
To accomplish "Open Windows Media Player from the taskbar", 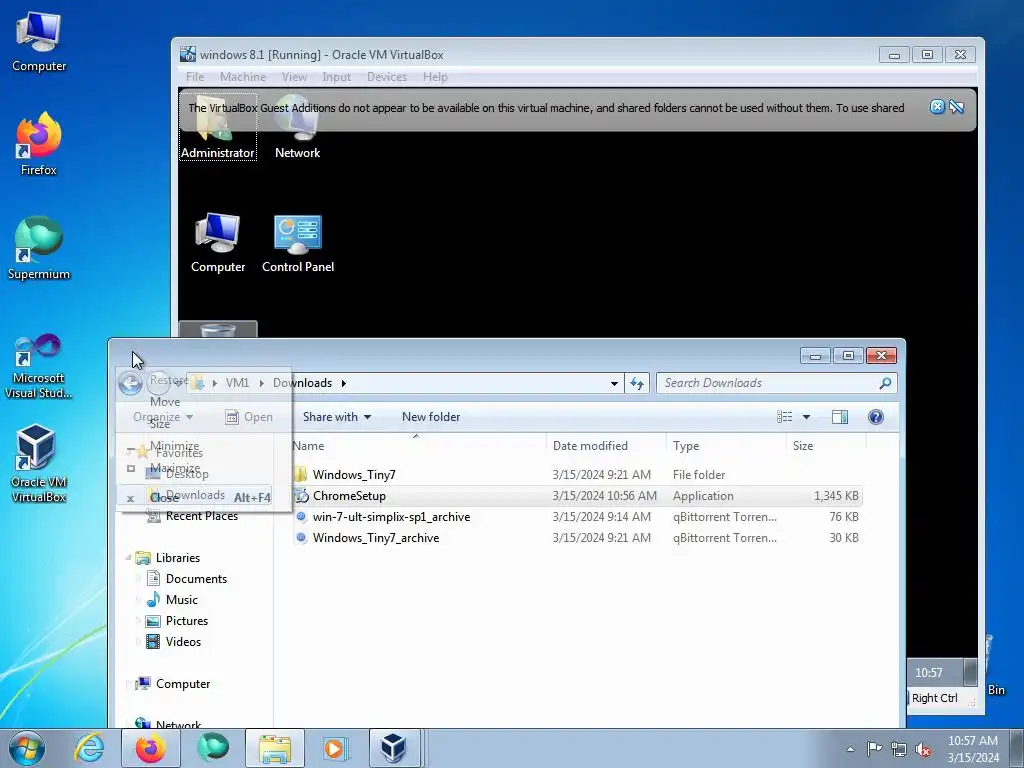I will tap(336, 748).
